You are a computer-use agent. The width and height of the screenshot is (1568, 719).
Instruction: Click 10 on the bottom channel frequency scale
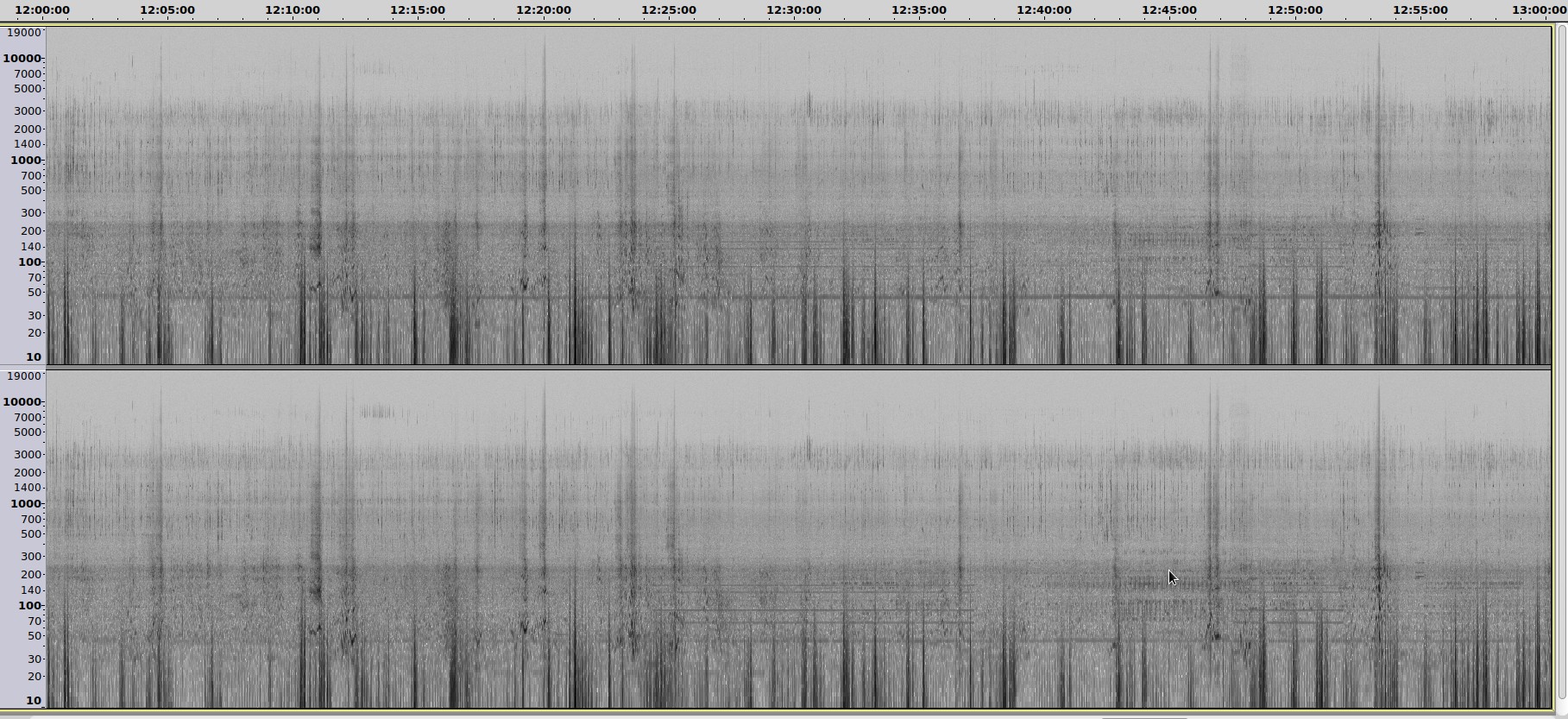tap(34, 701)
